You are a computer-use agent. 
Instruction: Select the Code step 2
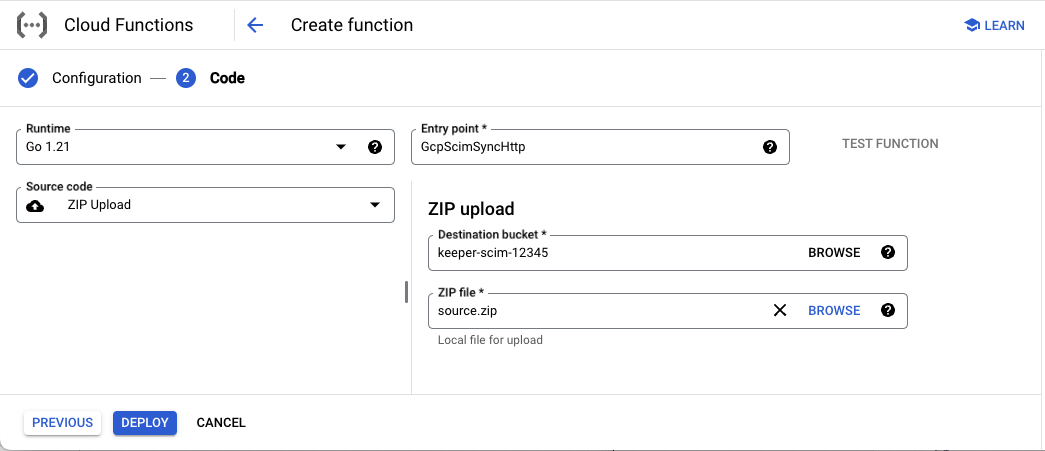tap(186, 78)
